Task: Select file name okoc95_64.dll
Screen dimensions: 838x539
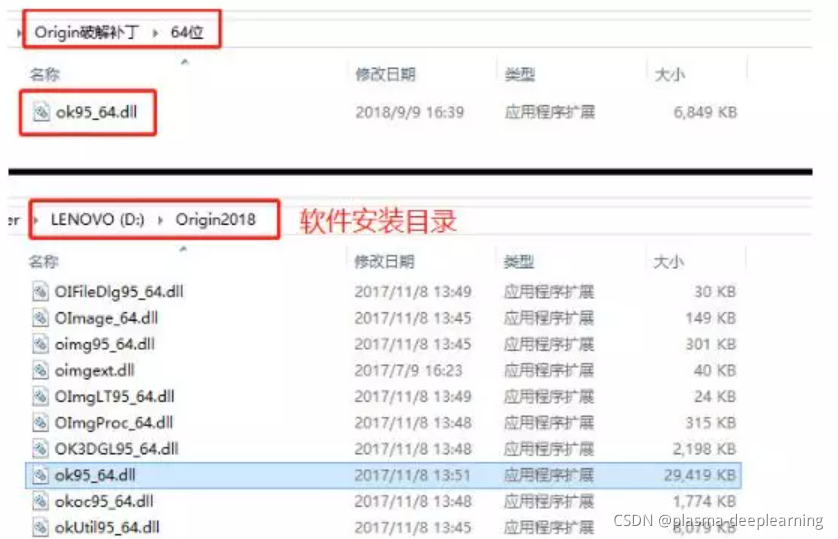Action: click(x=104, y=501)
